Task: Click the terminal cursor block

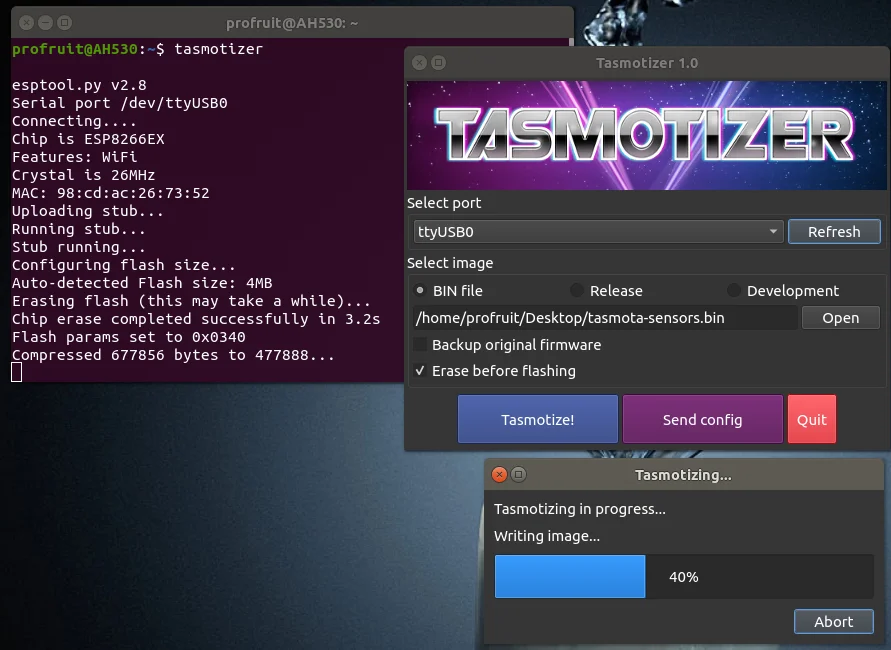Action: tap(16, 373)
